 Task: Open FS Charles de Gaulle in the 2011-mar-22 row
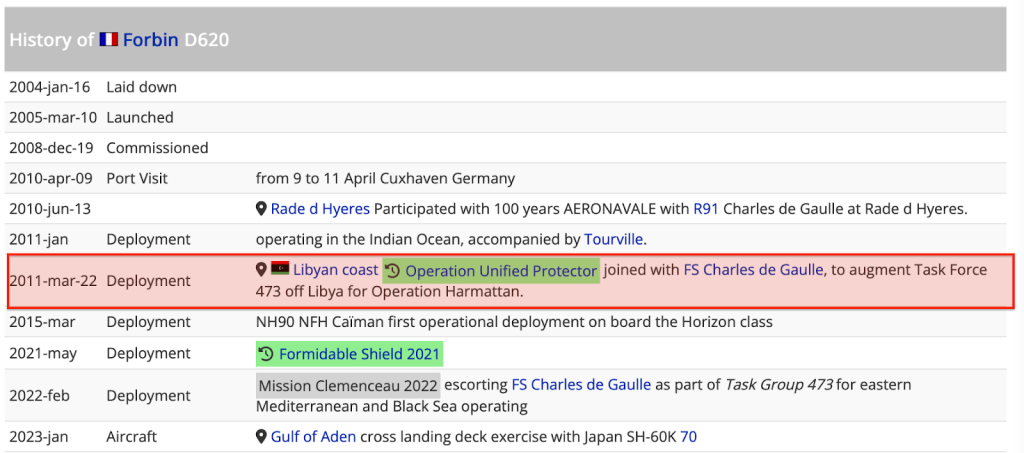754,270
